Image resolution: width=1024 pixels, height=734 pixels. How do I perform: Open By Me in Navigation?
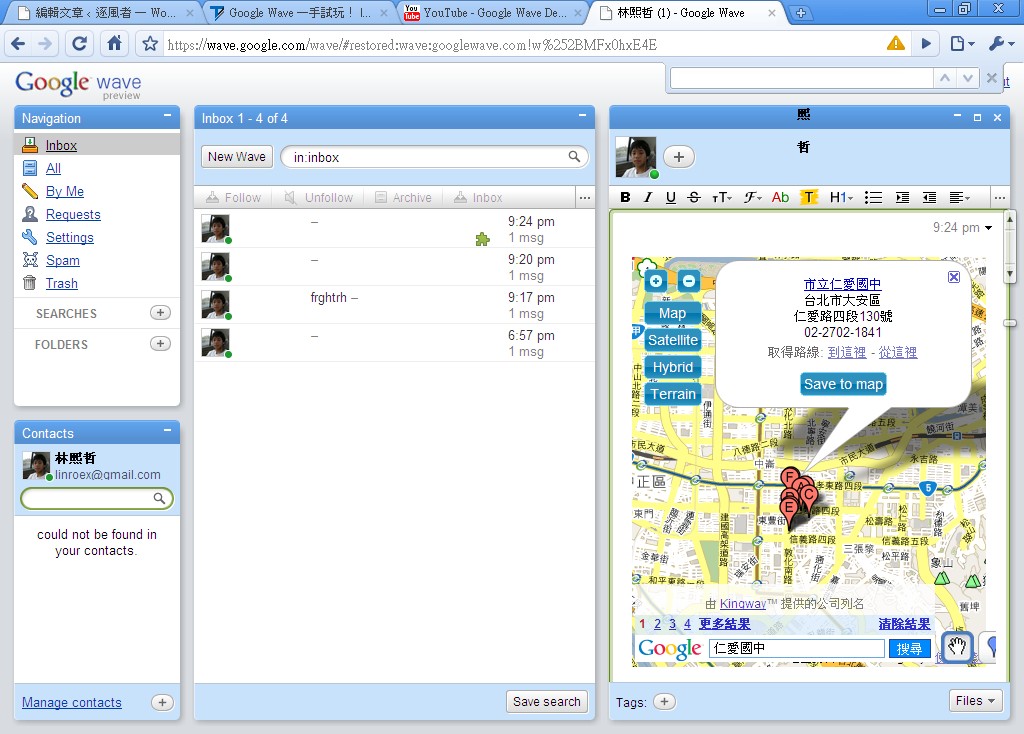pyautogui.click(x=65, y=191)
